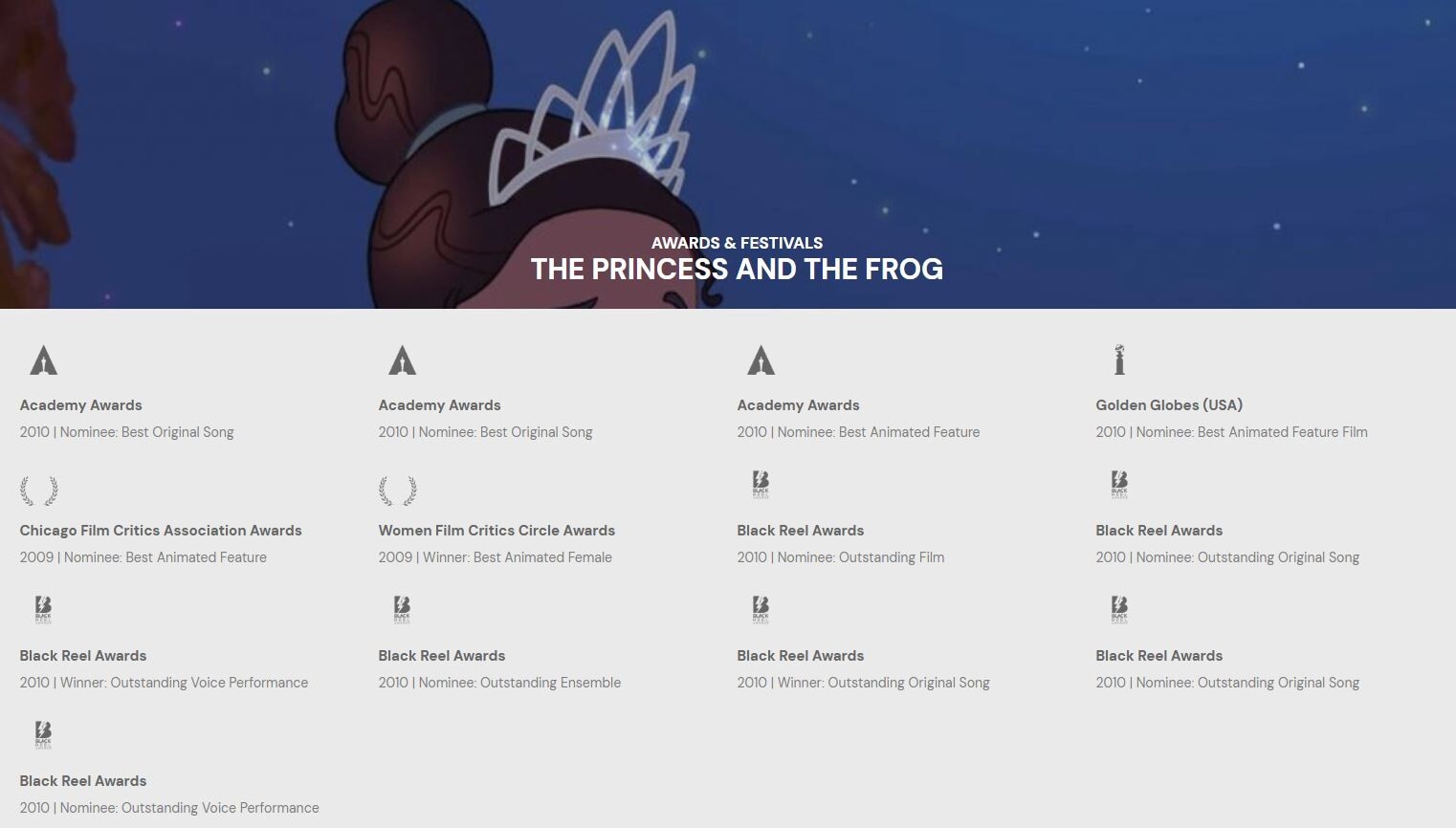Viewport: 1456px width, 828px height.
Task: Click The Princess and the Frog heading
Action: coord(737,270)
